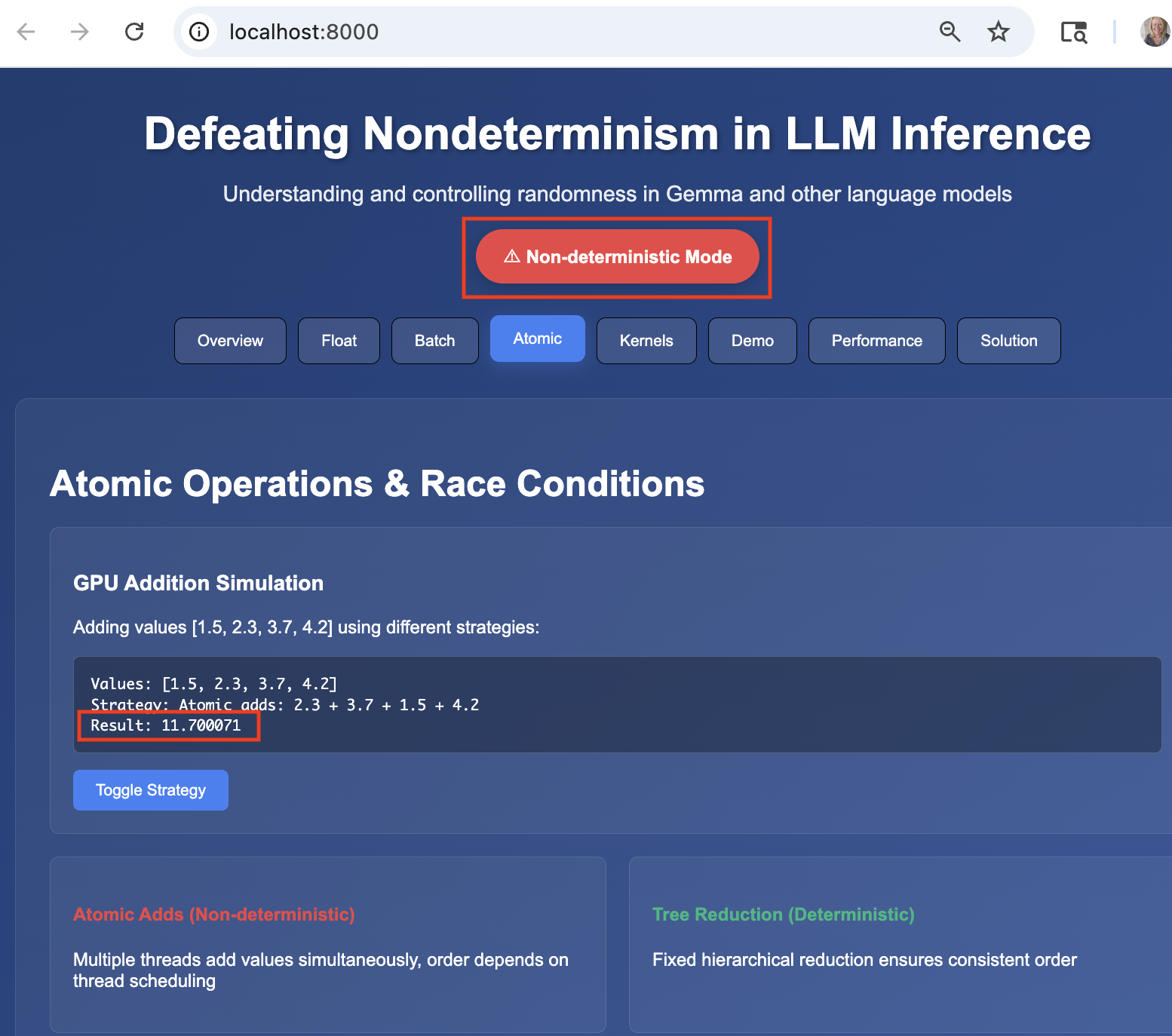
Task: Switch to the Overview tab
Action: click(230, 341)
